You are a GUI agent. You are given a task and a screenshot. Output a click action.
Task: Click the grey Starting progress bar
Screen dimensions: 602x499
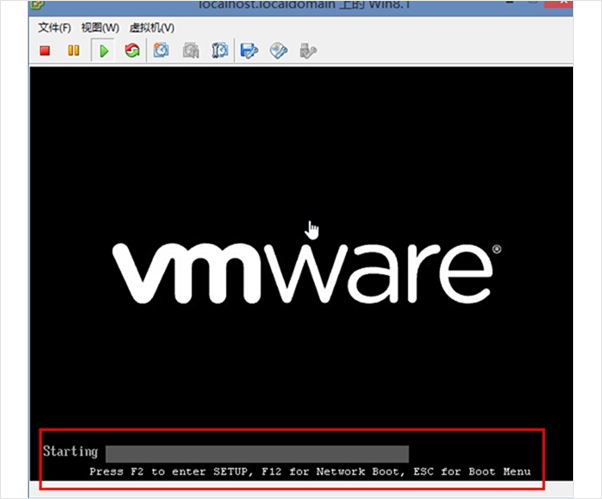tap(257, 454)
